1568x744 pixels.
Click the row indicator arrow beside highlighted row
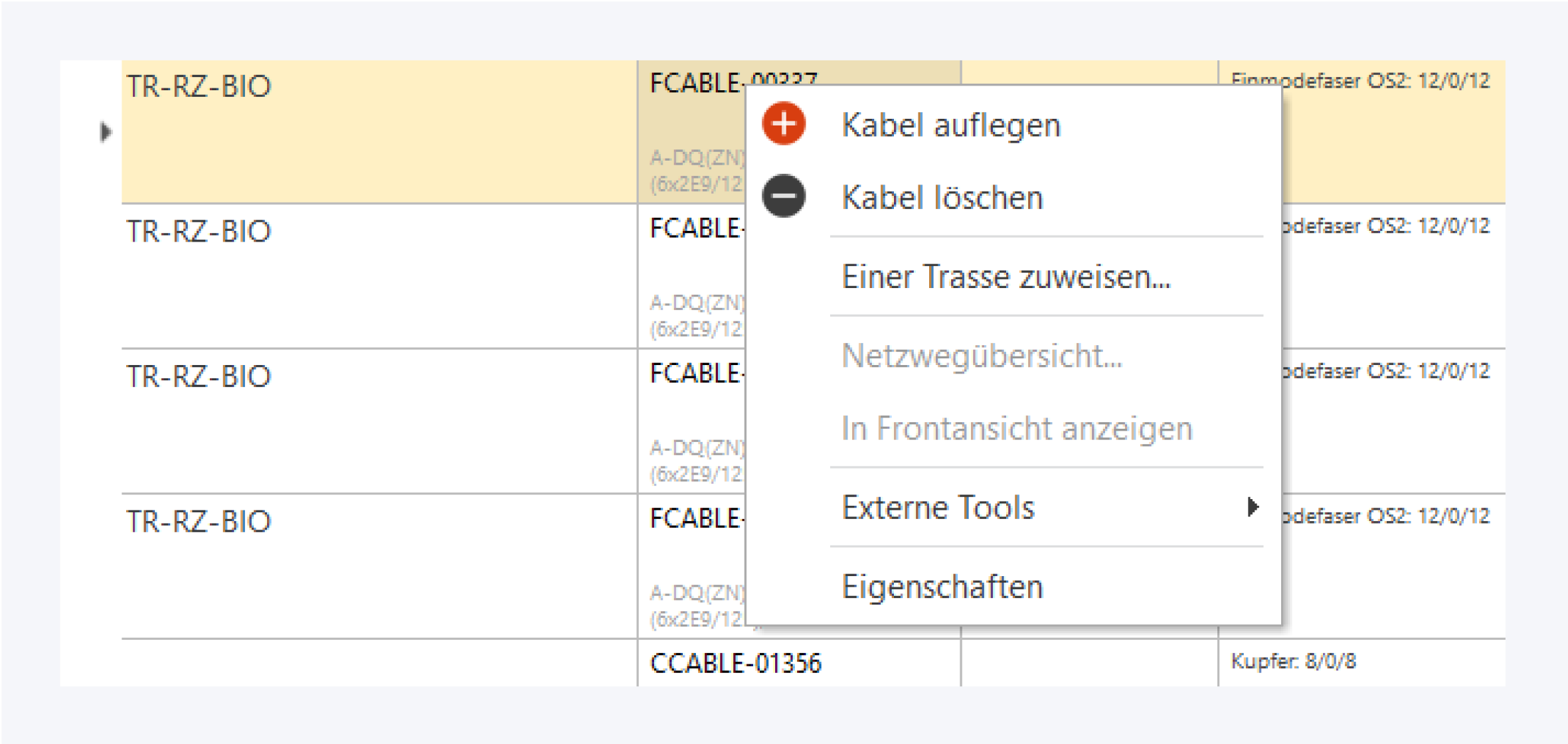point(105,132)
